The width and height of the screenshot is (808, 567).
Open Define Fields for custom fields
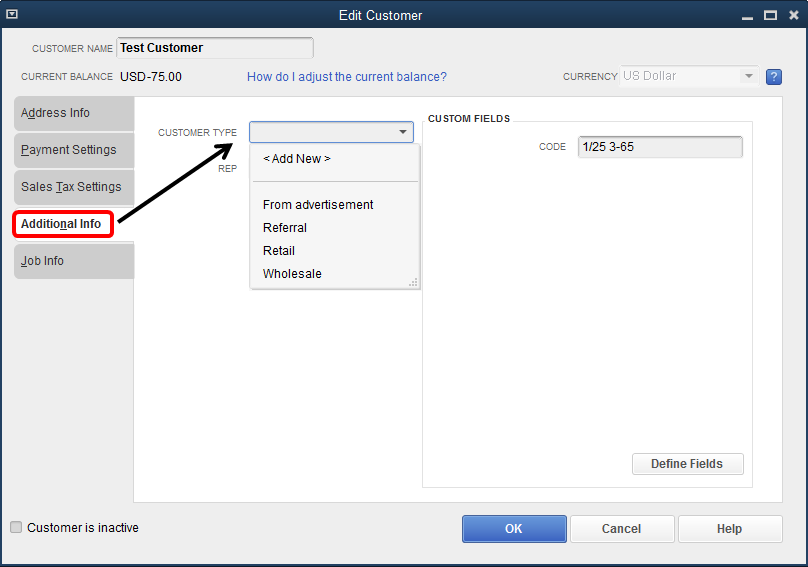[x=687, y=464]
